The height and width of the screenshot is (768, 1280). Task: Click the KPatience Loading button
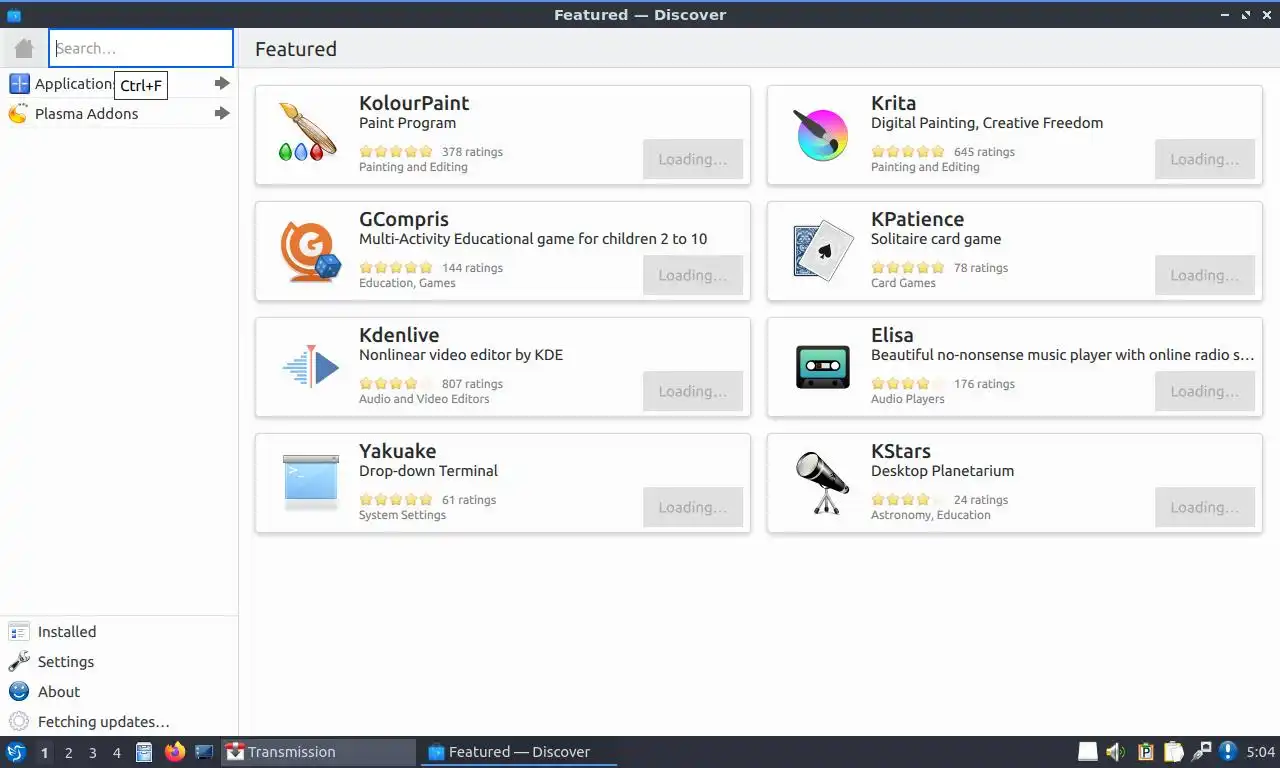click(1205, 275)
